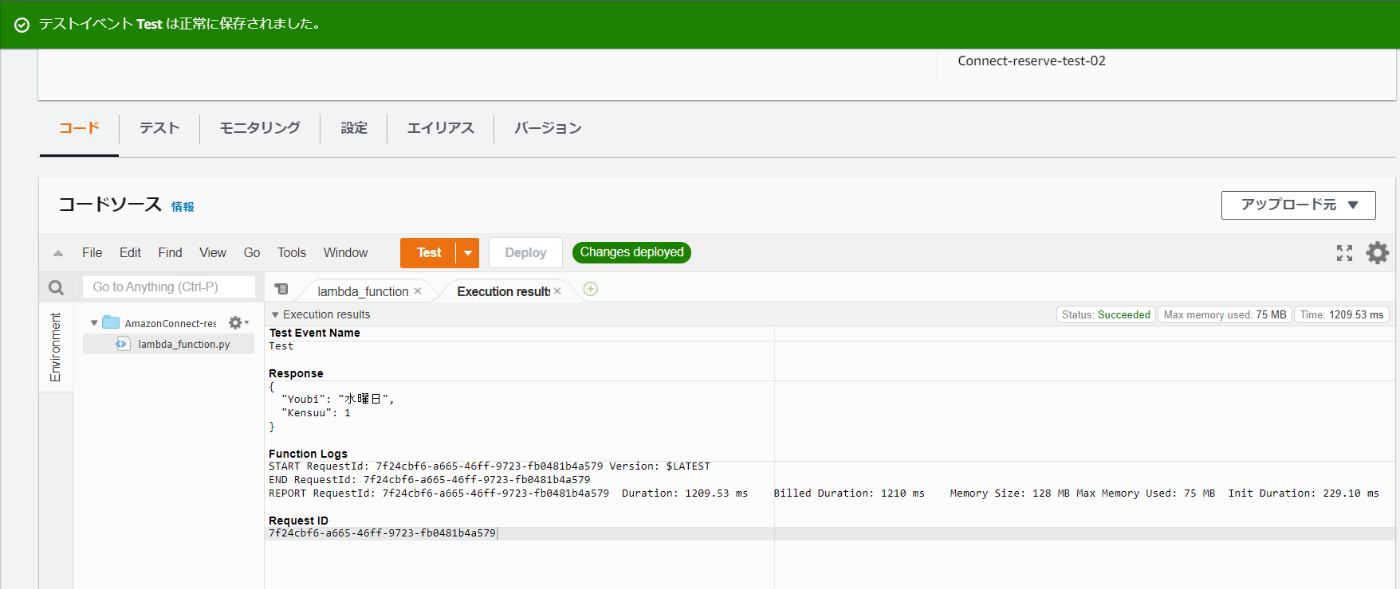Click the AmazonConnect folder icon

pyautogui.click(x=111, y=323)
